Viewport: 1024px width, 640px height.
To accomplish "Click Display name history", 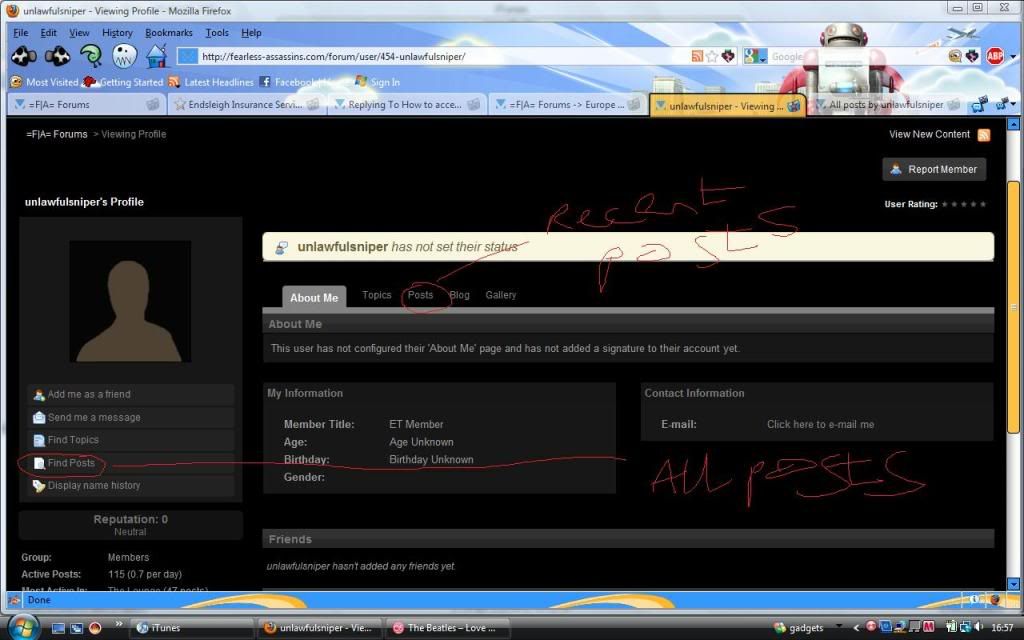I will coord(131,486).
